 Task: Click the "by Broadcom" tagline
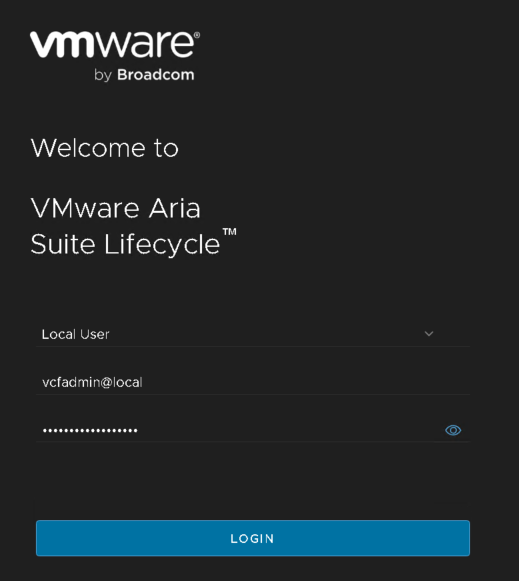(x=144, y=75)
